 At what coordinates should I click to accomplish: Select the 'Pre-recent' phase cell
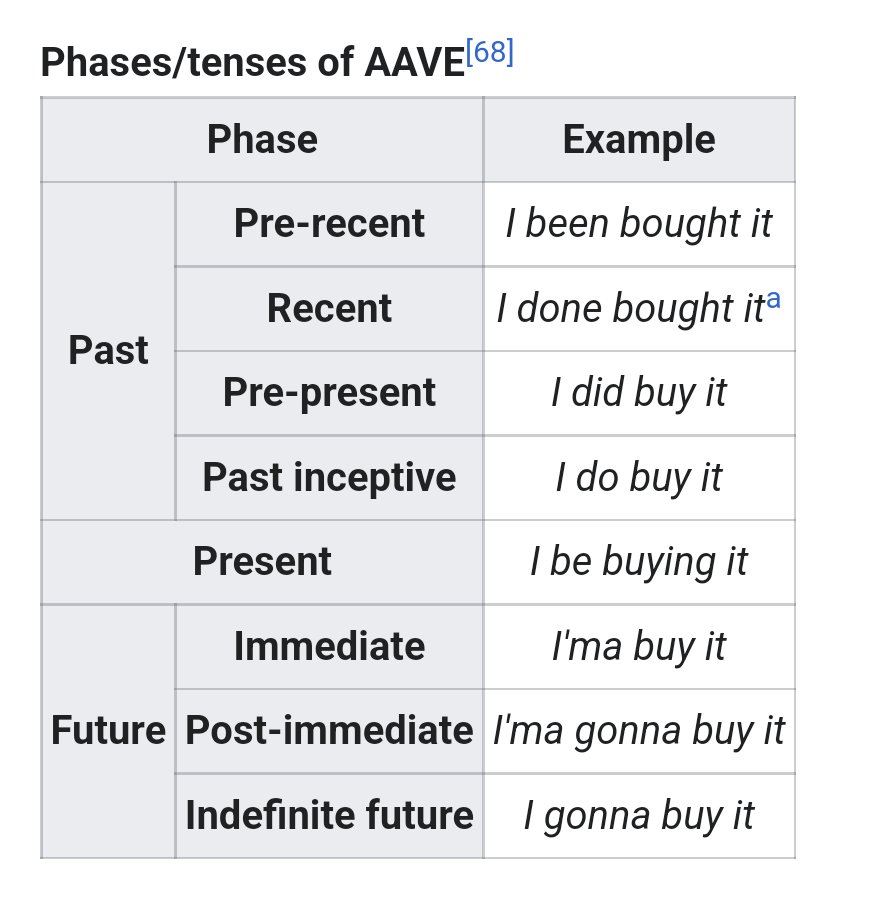(329, 224)
